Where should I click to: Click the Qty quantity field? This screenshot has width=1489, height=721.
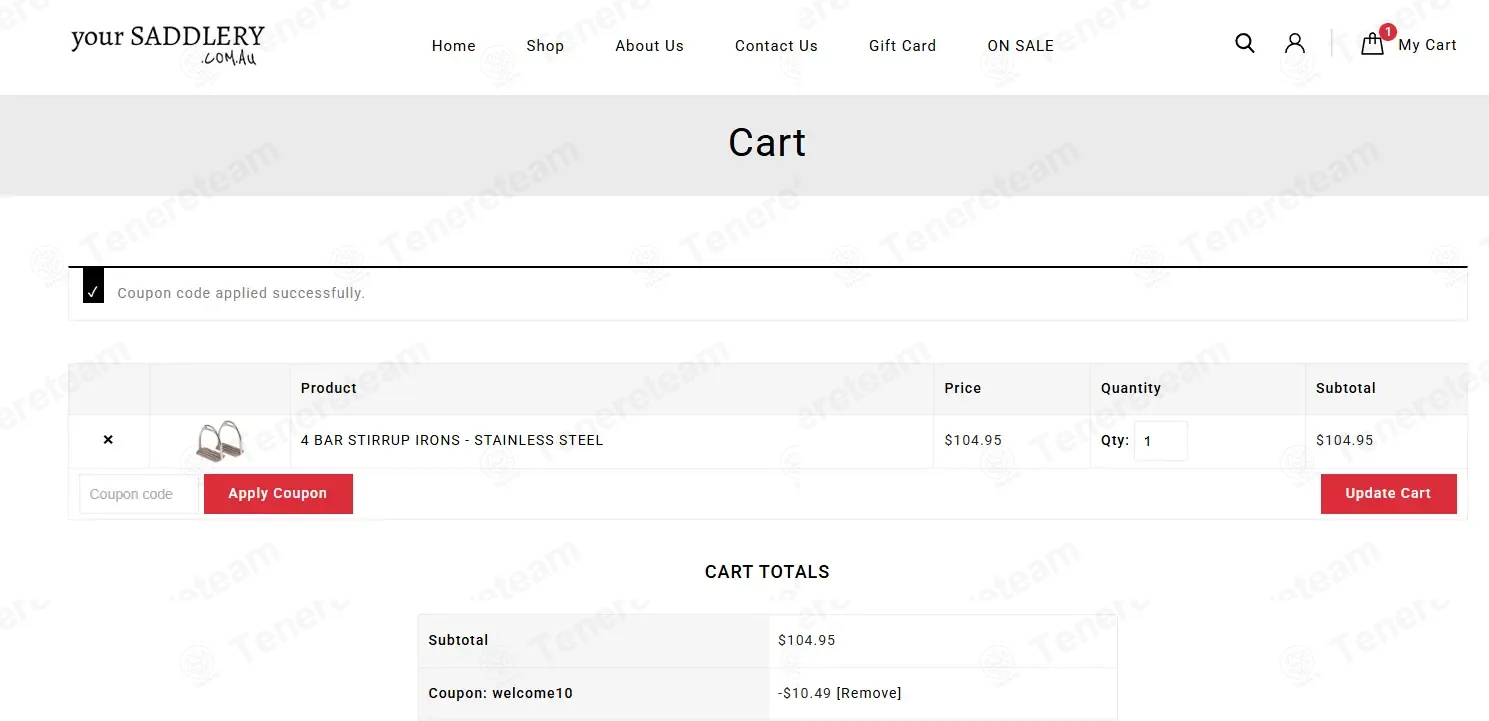pyautogui.click(x=1161, y=441)
